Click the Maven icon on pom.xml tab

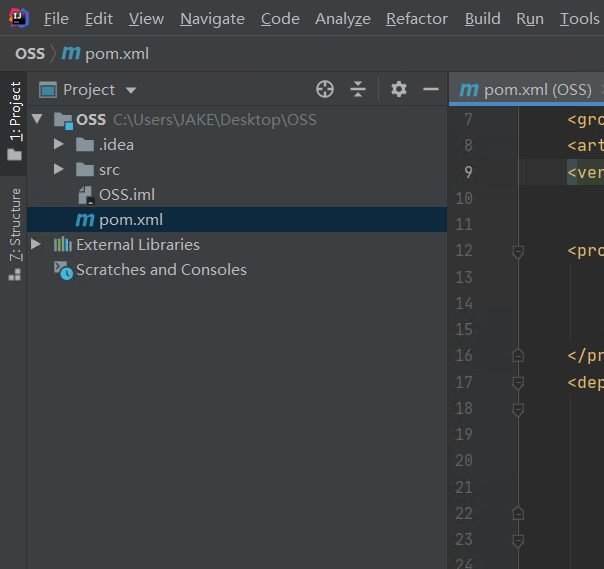[468, 90]
